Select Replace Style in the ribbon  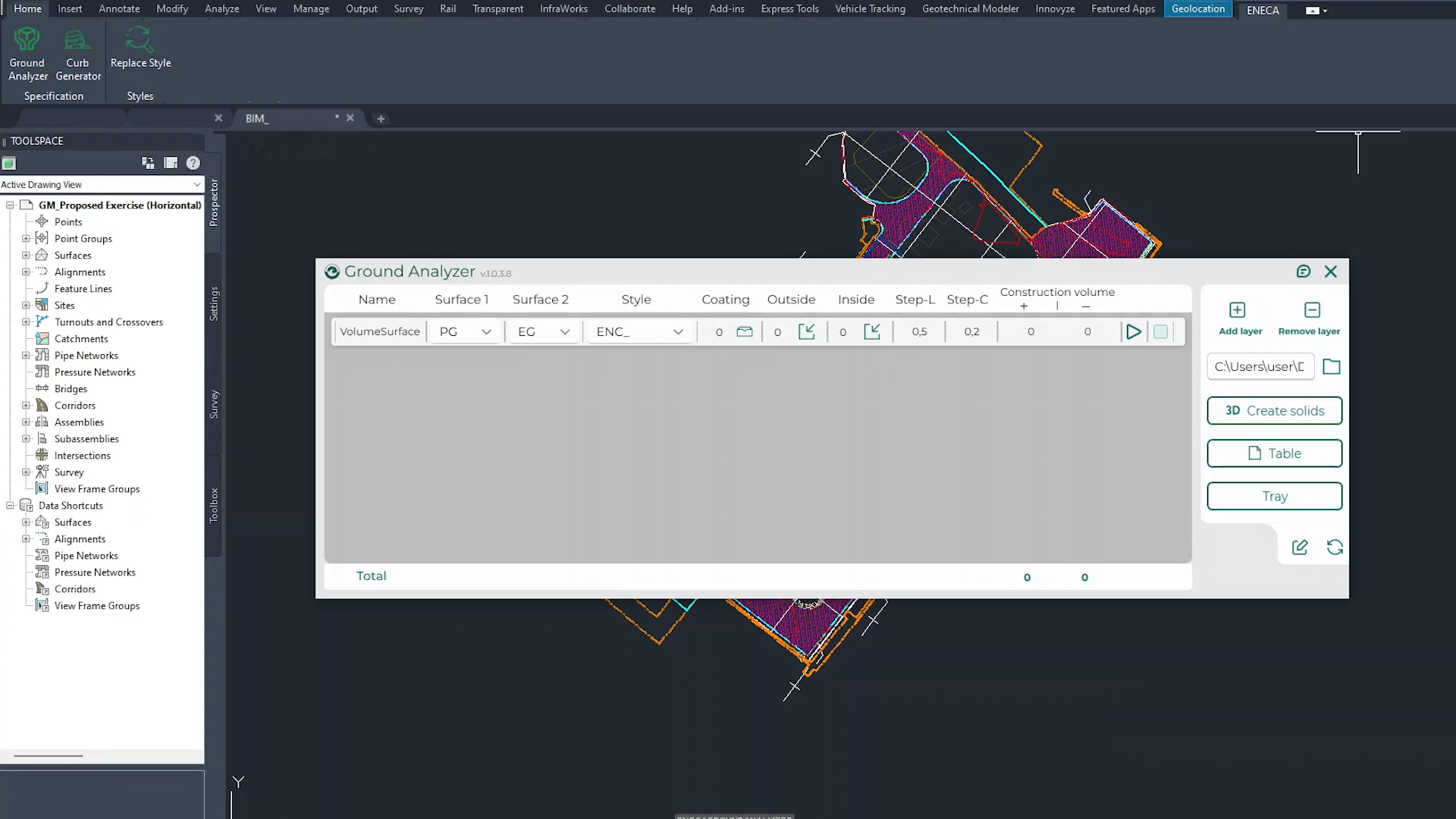pyautogui.click(x=140, y=49)
